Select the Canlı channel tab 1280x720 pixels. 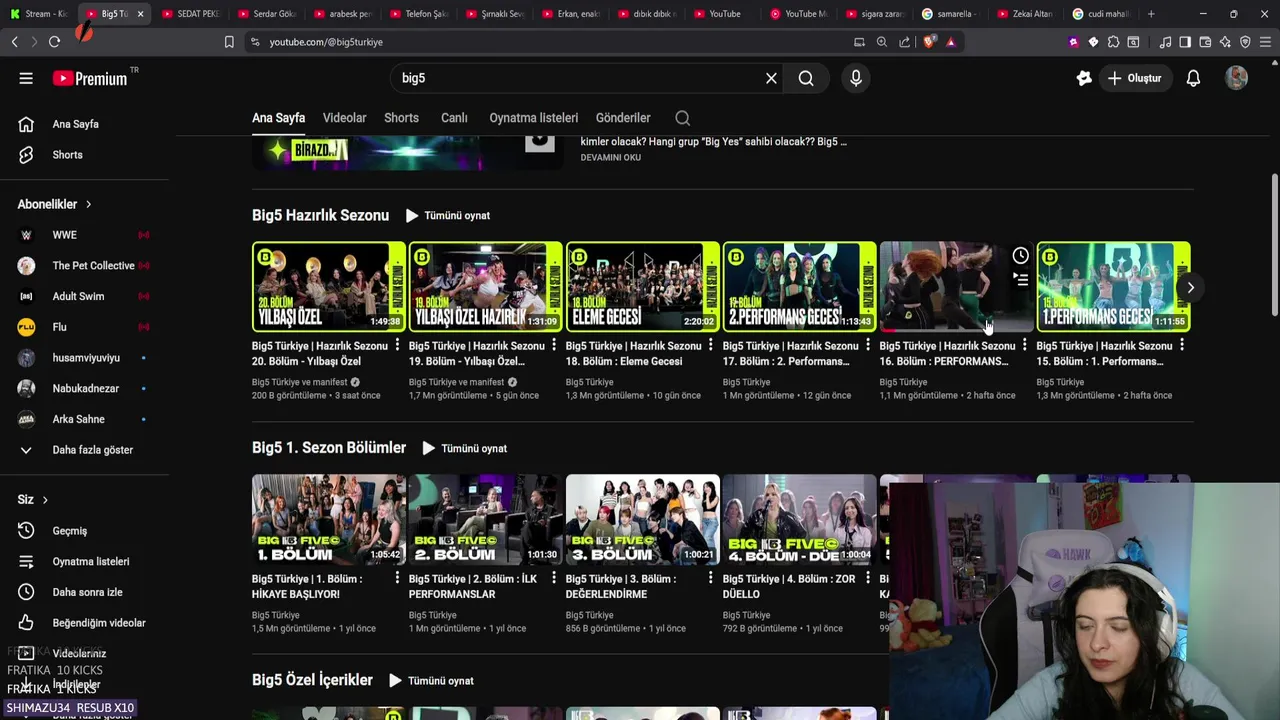[454, 118]
